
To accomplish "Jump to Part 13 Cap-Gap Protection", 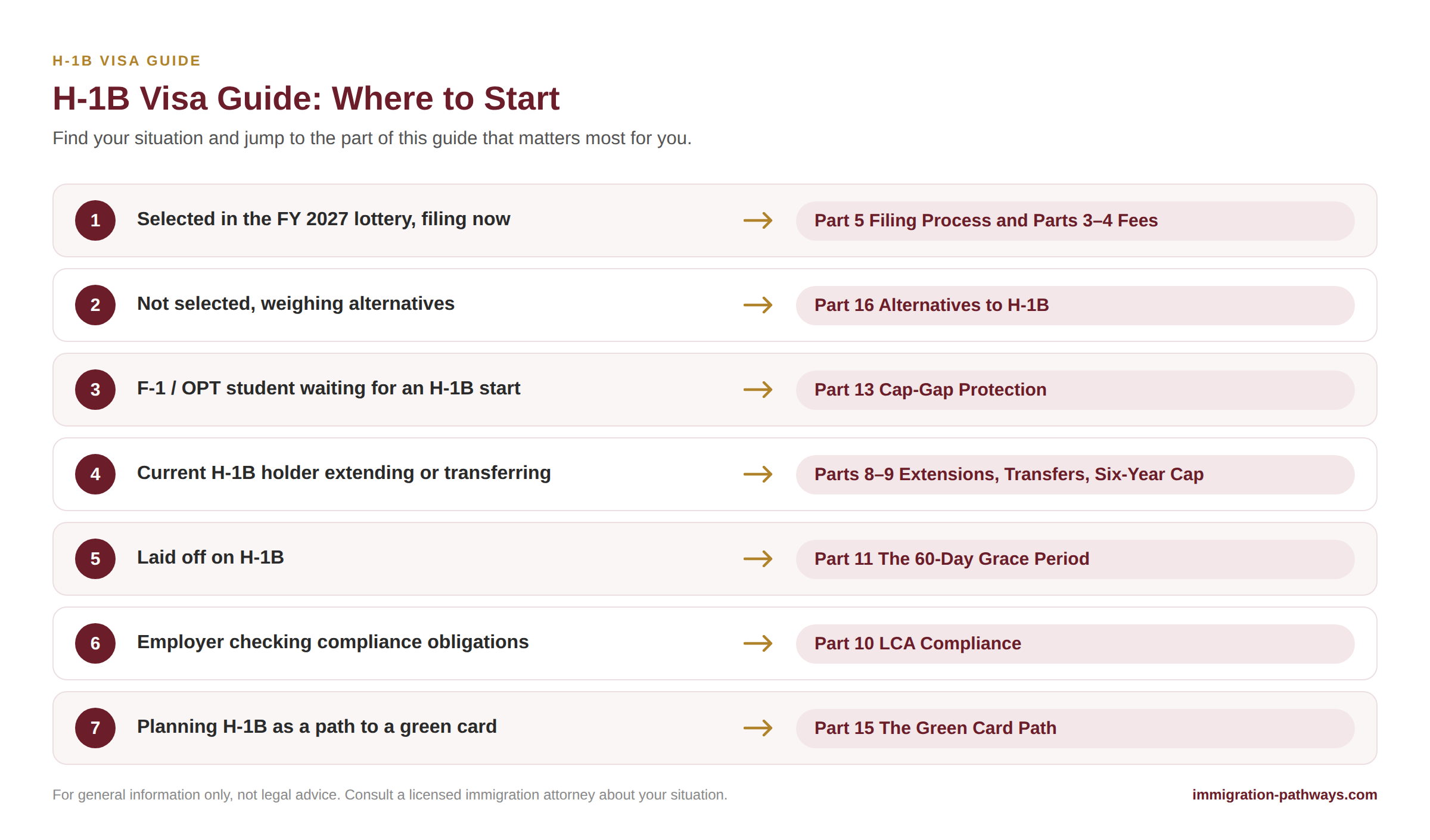I will tap(1075, 390).
